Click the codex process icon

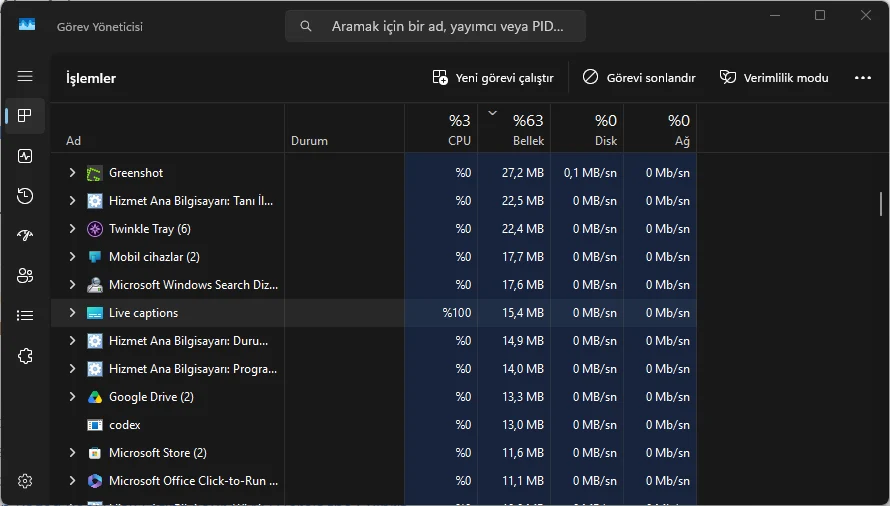pos(95,425)
